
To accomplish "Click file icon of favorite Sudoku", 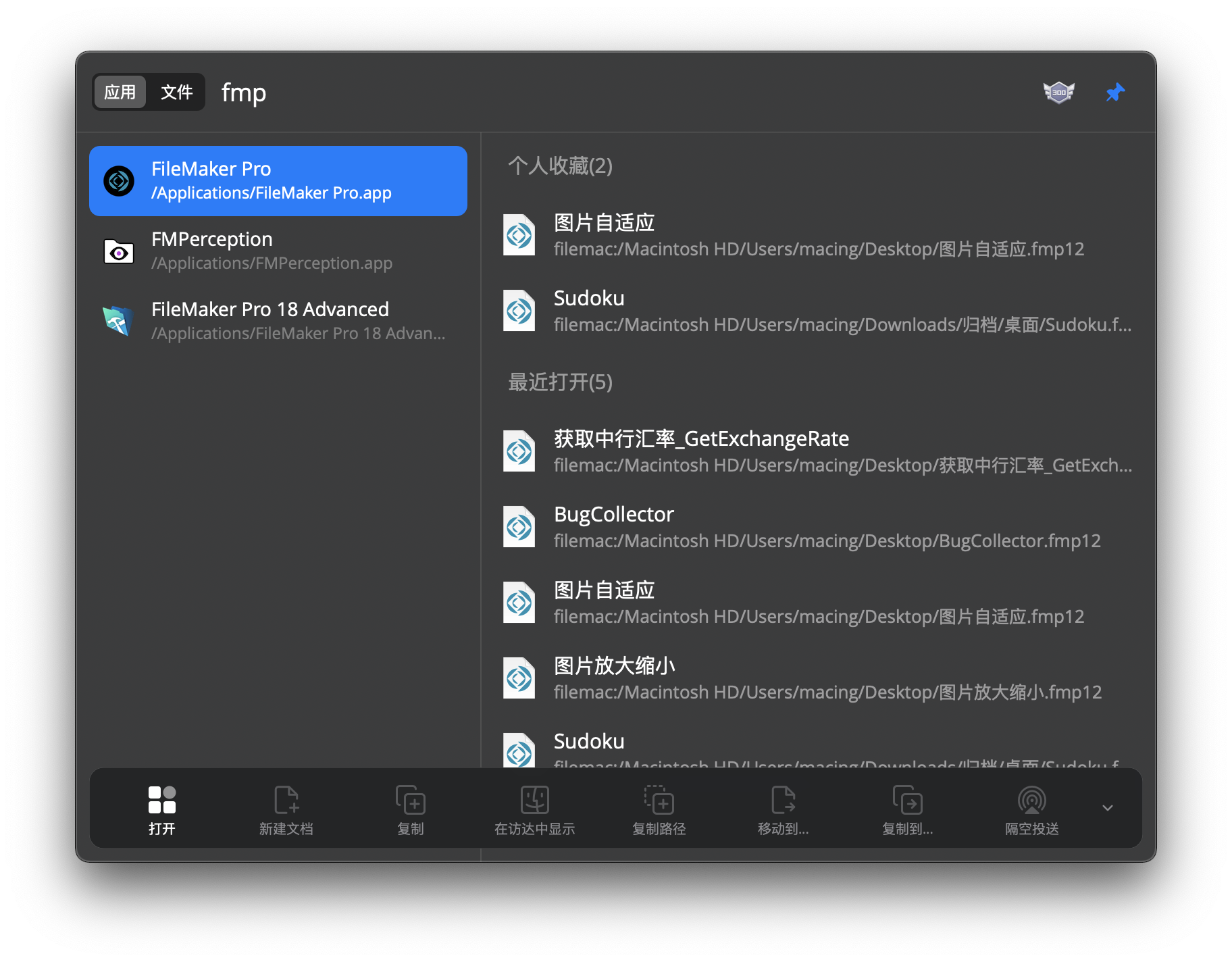I will point(519,311).
